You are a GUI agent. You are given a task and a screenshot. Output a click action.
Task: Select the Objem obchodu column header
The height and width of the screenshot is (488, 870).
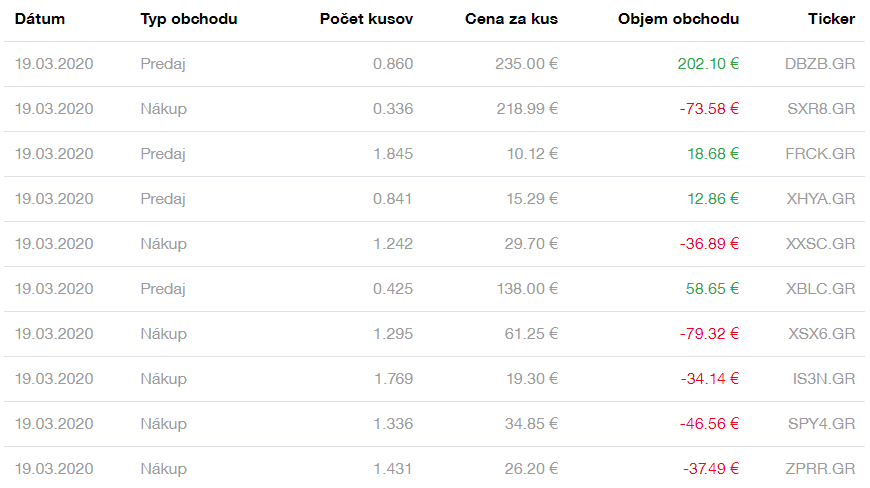point(679,19)
